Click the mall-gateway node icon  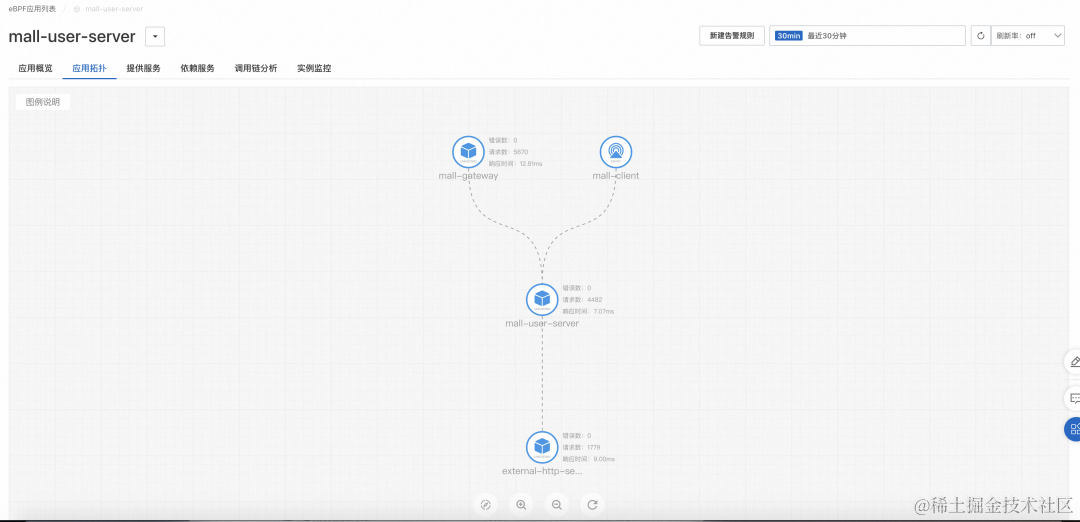(x=468, y=152)
